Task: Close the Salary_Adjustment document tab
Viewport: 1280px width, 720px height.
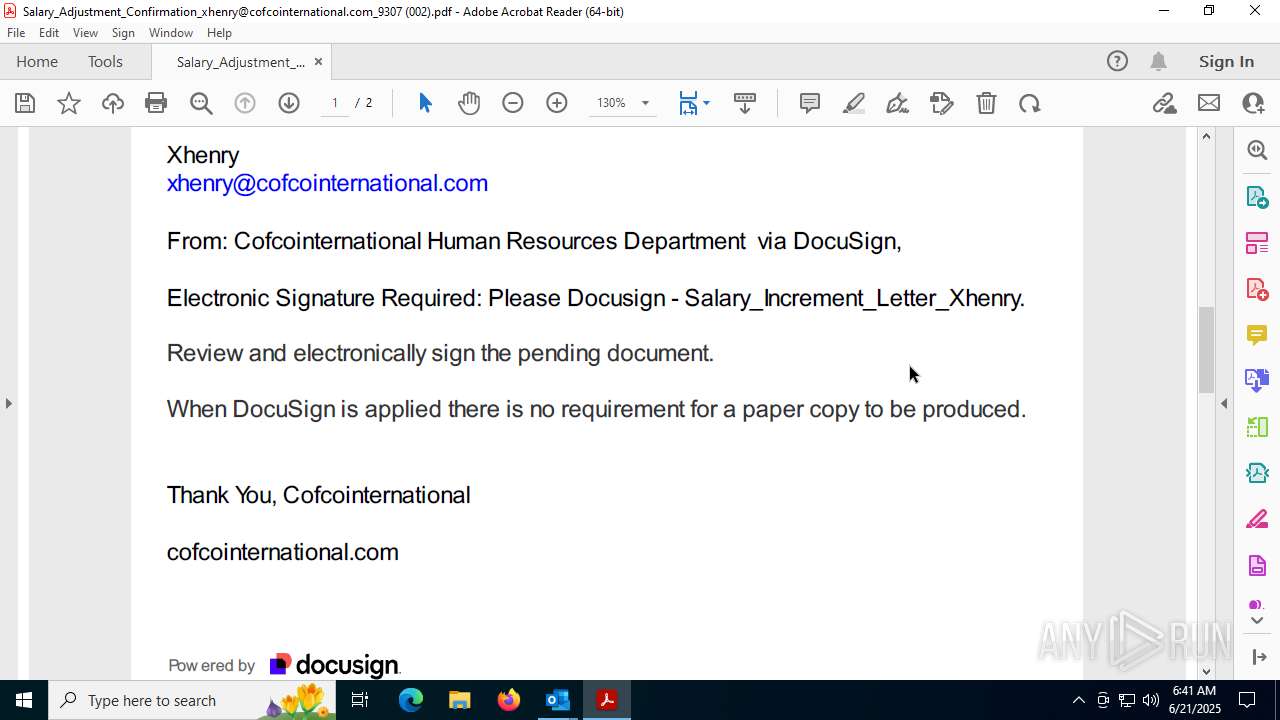Action: click(318, 62)
